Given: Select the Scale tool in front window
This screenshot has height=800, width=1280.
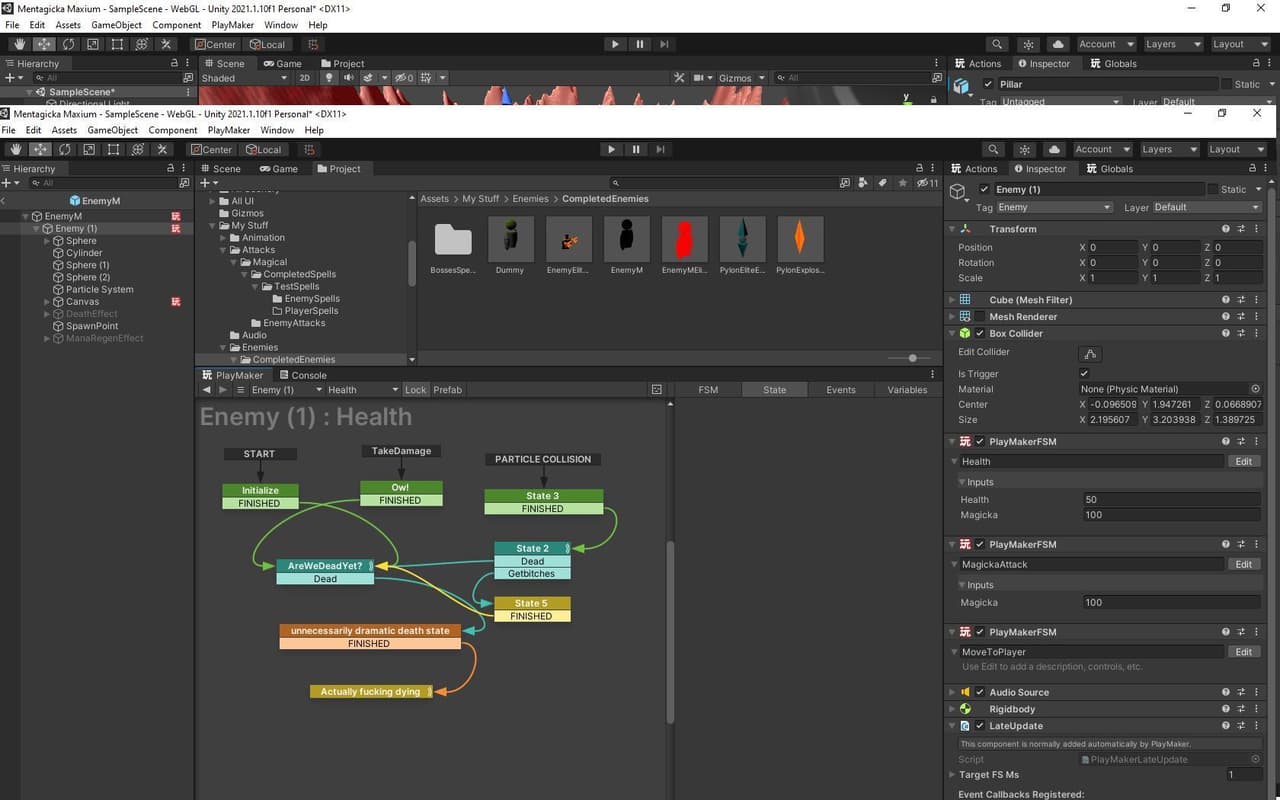Looking at the screenshot, I should tap(89, 149).
